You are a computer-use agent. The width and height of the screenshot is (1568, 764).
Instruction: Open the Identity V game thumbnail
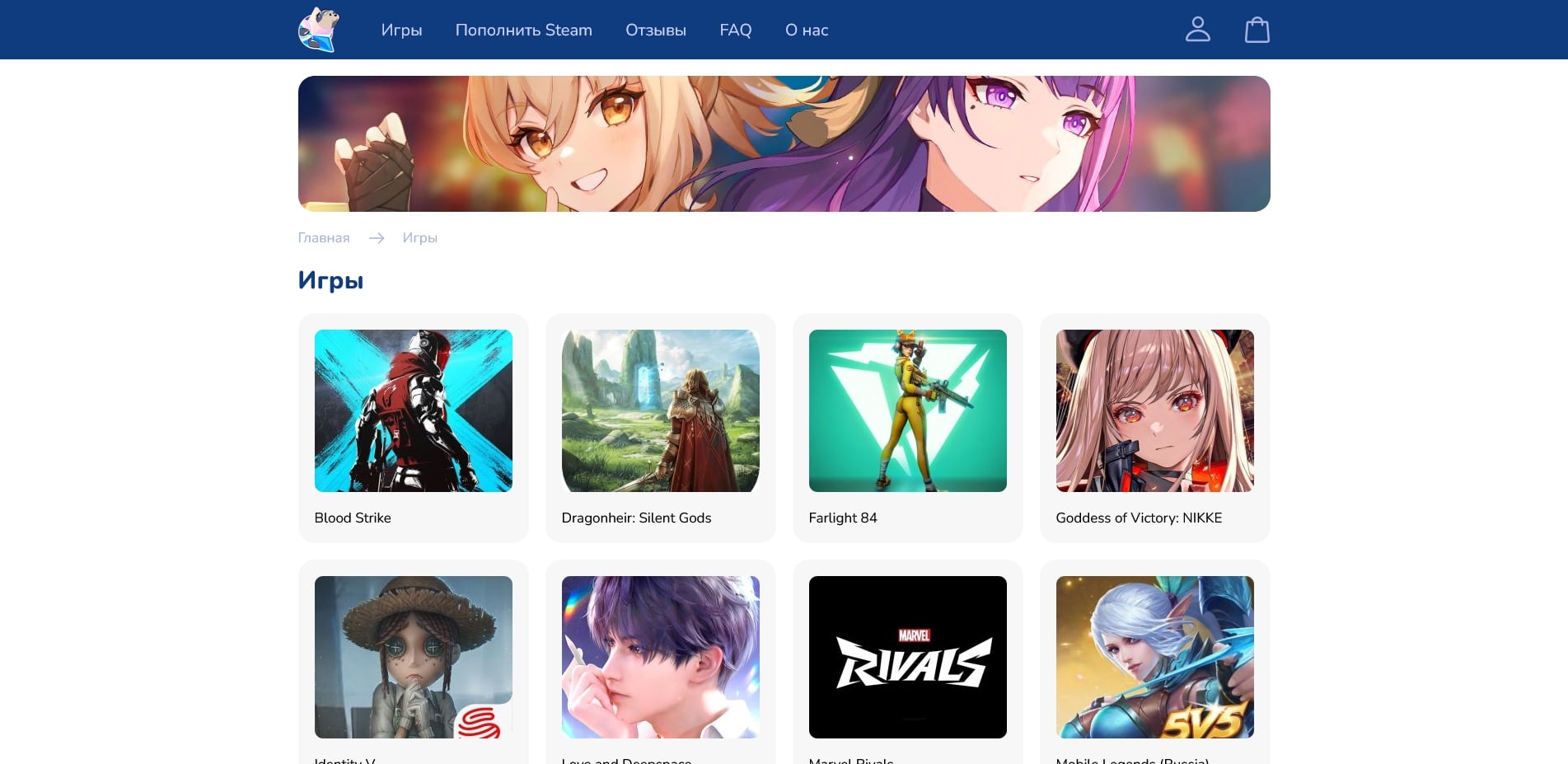pos(413,657)
